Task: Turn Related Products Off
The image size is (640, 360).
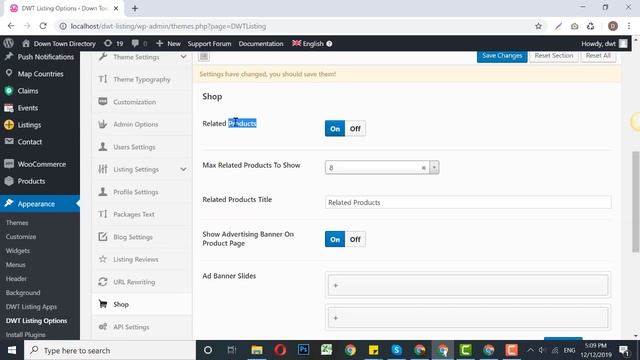Action: click(x=355, y=129)
